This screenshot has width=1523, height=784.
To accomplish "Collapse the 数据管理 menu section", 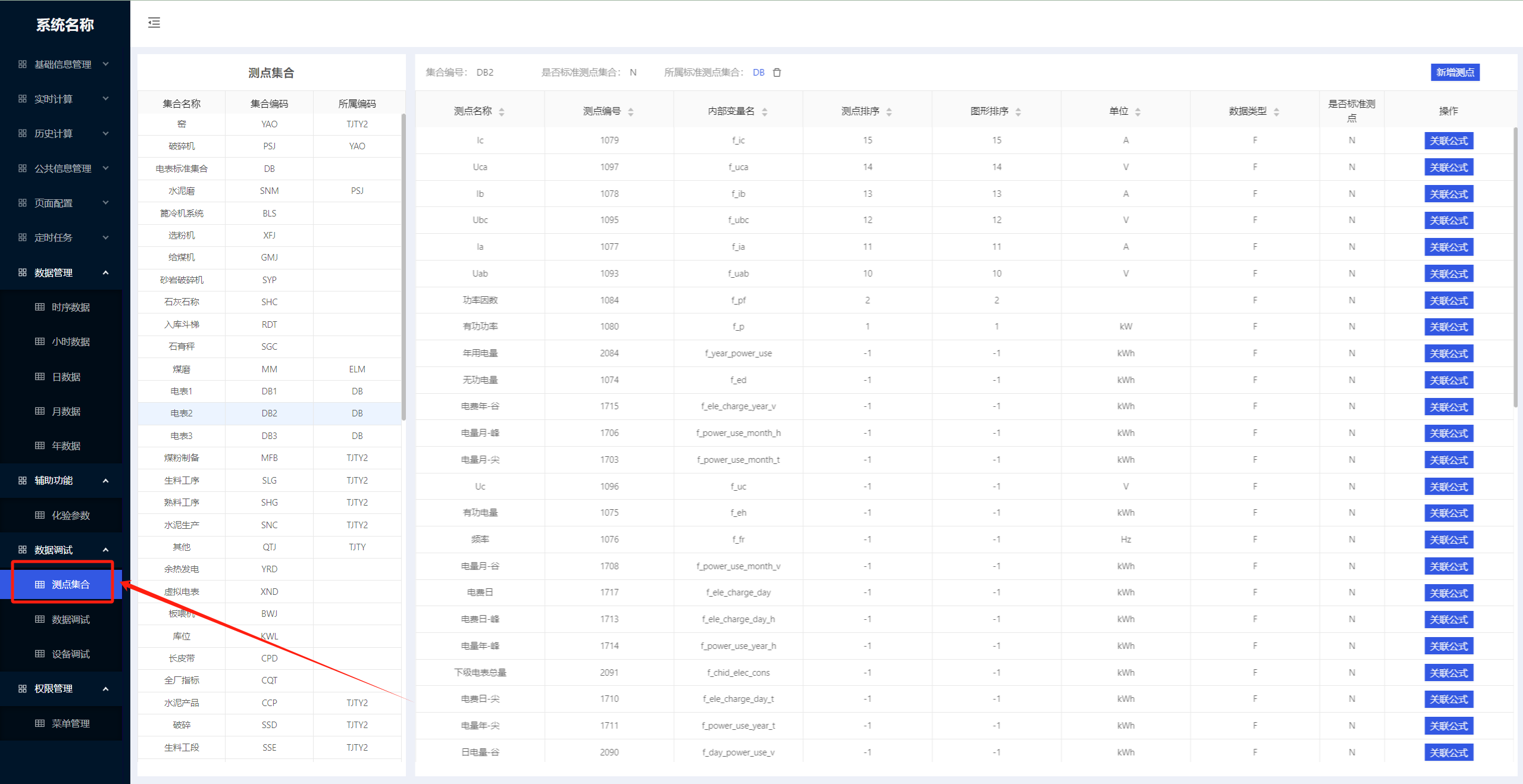I will click(64, 272).
